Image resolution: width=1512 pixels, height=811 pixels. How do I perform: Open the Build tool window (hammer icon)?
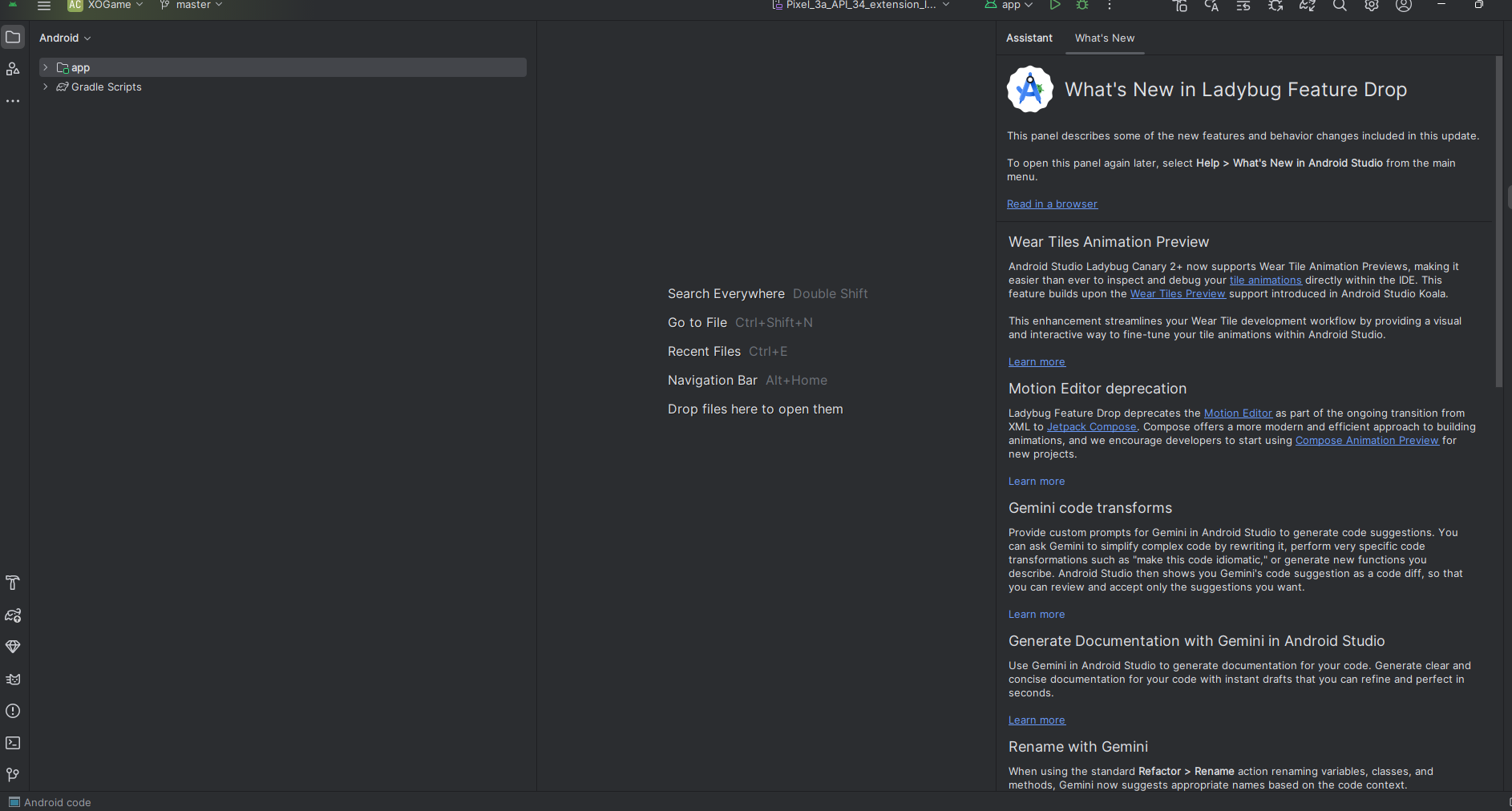coord(13,583)
